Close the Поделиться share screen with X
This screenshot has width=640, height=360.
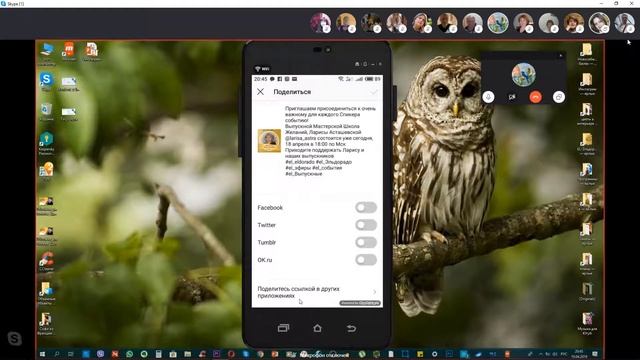tap(260, 92)
